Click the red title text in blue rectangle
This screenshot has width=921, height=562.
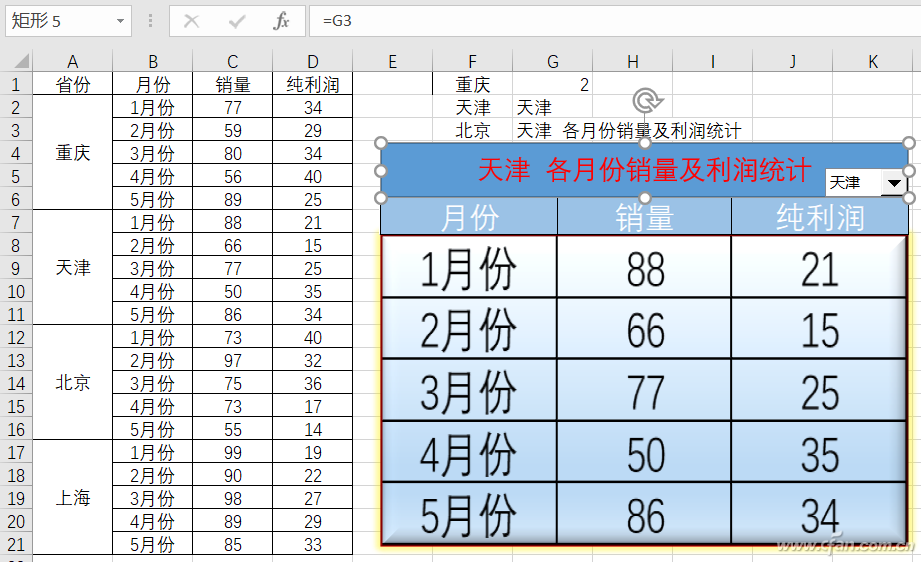(644, 170)
